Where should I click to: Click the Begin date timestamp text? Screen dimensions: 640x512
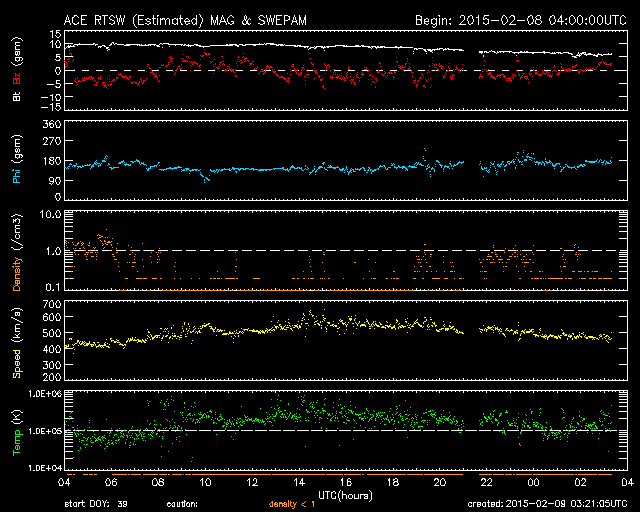pos(507,19)
